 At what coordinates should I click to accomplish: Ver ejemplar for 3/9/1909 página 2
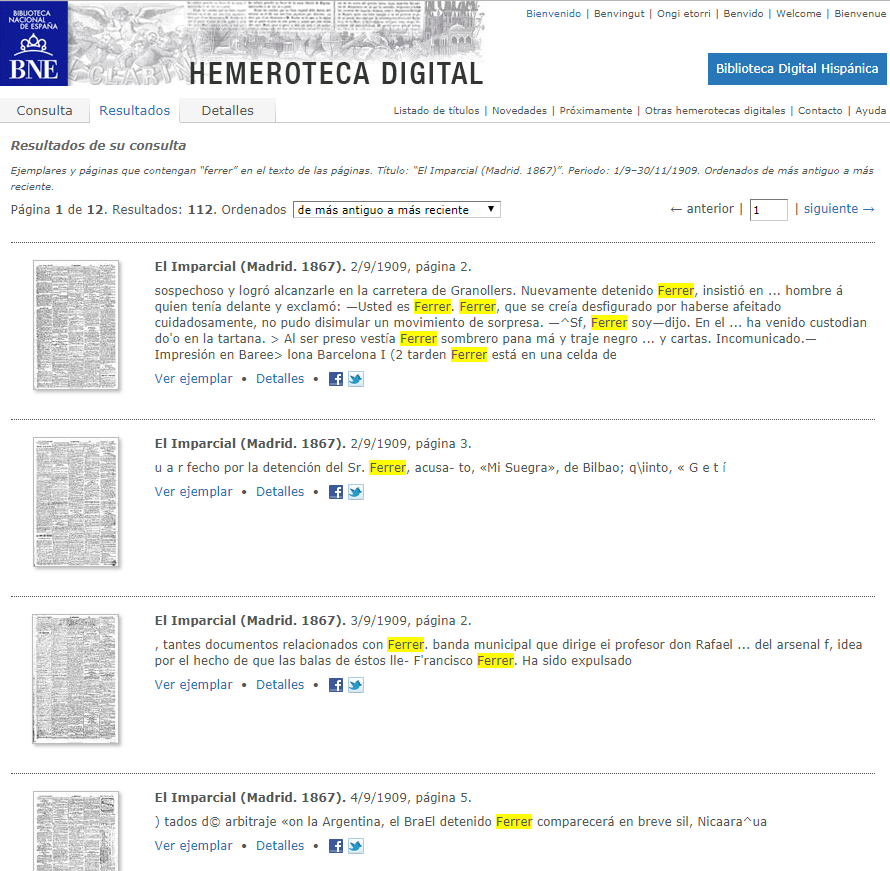point(194,685)
